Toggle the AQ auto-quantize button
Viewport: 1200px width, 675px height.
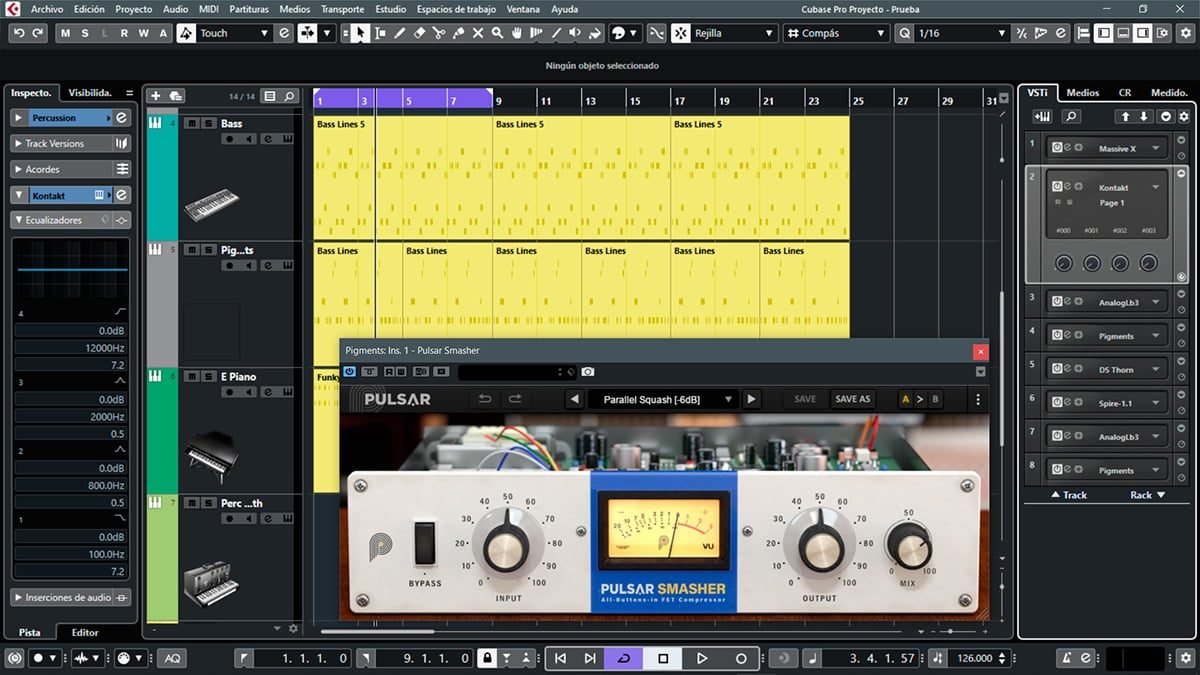(x=173, y=658)
